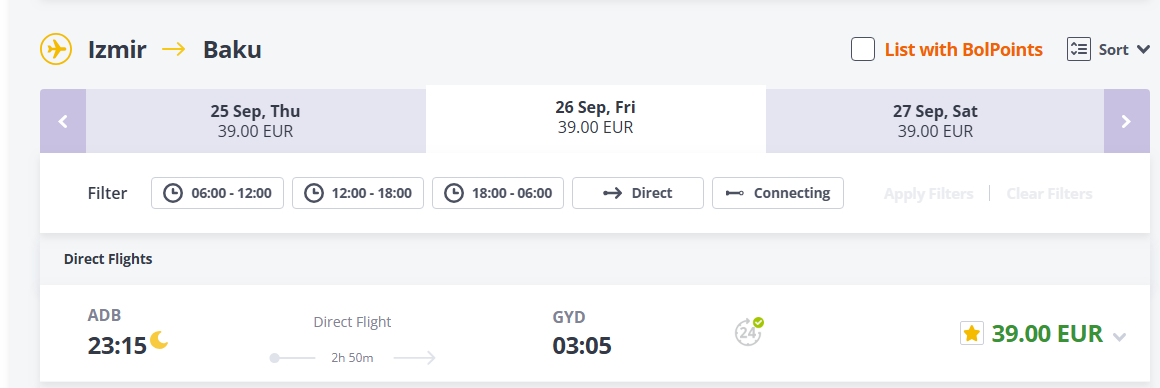The width and height of the screenshot is (1160, 388).
Task: Filter by Connecting flights
Action: tap(778, 193)
